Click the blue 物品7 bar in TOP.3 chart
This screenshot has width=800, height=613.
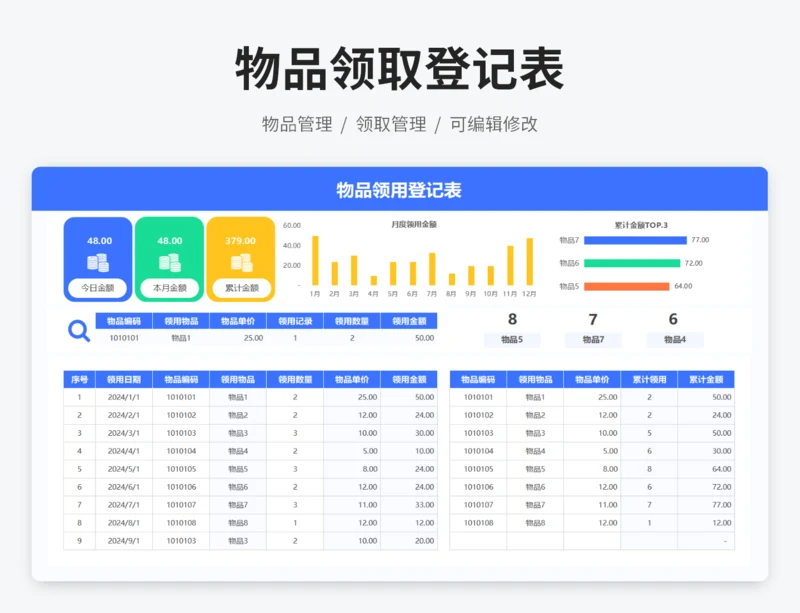(x=635, y=240)
